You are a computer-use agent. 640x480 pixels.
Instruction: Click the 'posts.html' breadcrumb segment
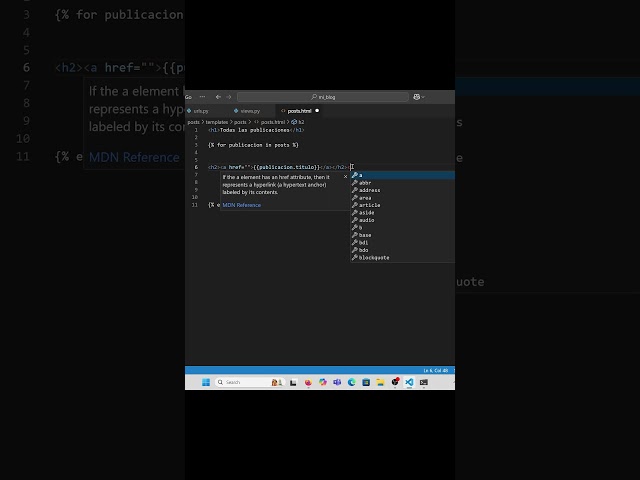pyautogui.click(x=273, y=122)
